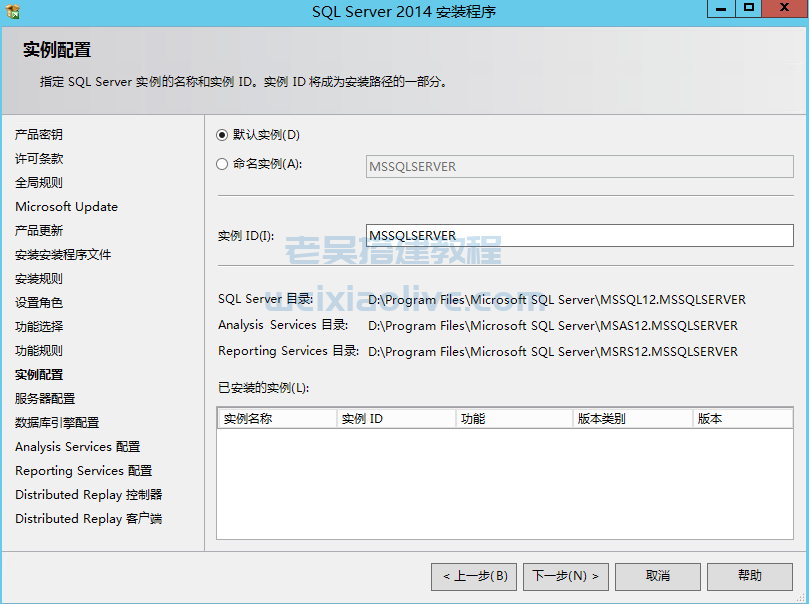Open 帮助 via the help button
This screenshot has height=604, width=809.
(x=749, y=576)
